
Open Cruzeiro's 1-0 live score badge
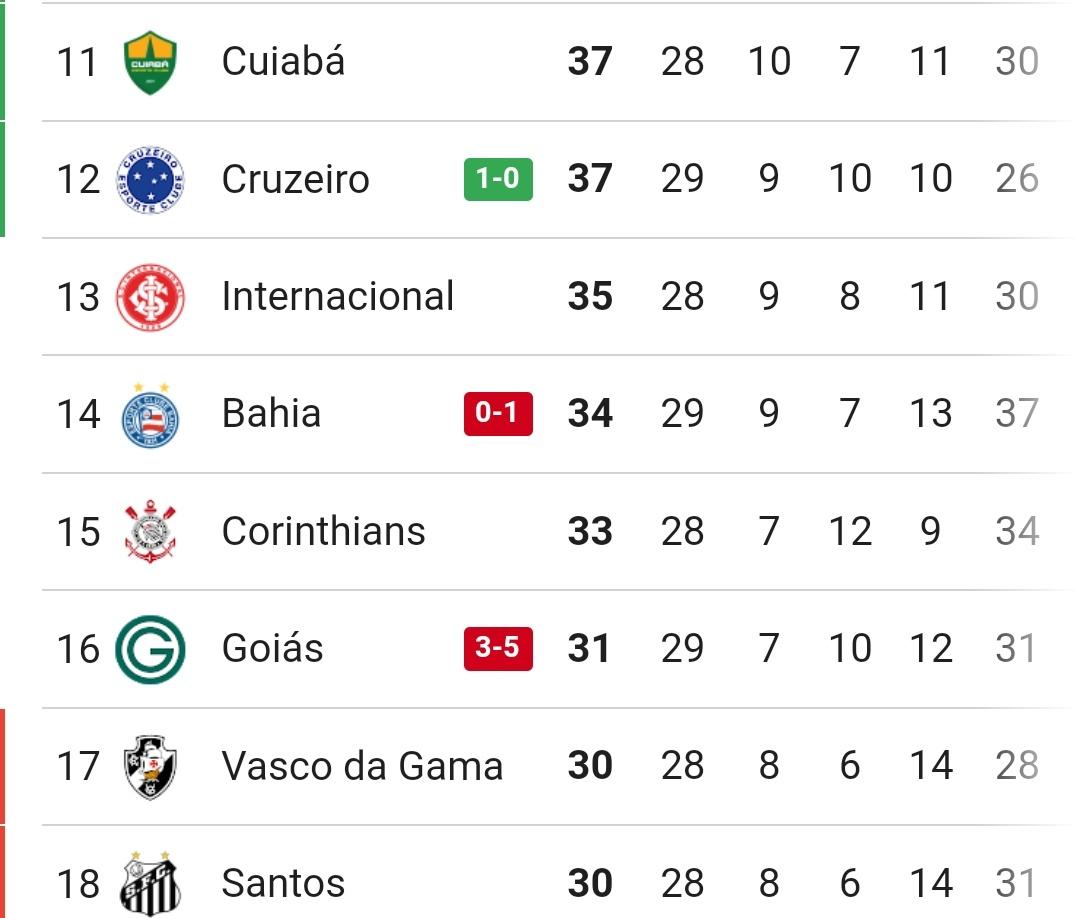[x=498, y=179]
